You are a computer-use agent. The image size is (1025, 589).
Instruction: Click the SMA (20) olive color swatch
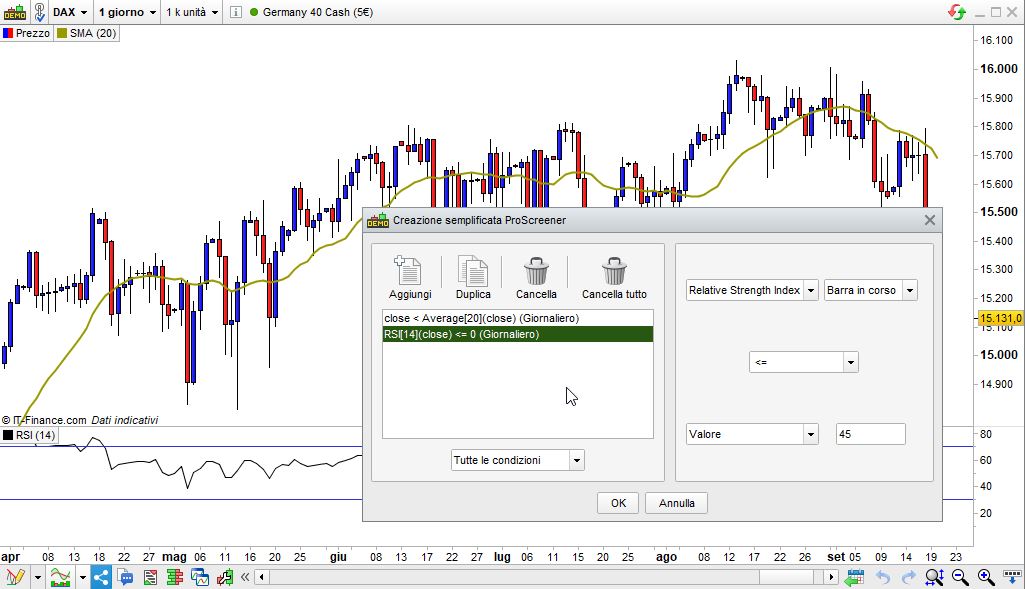(62, 33)
